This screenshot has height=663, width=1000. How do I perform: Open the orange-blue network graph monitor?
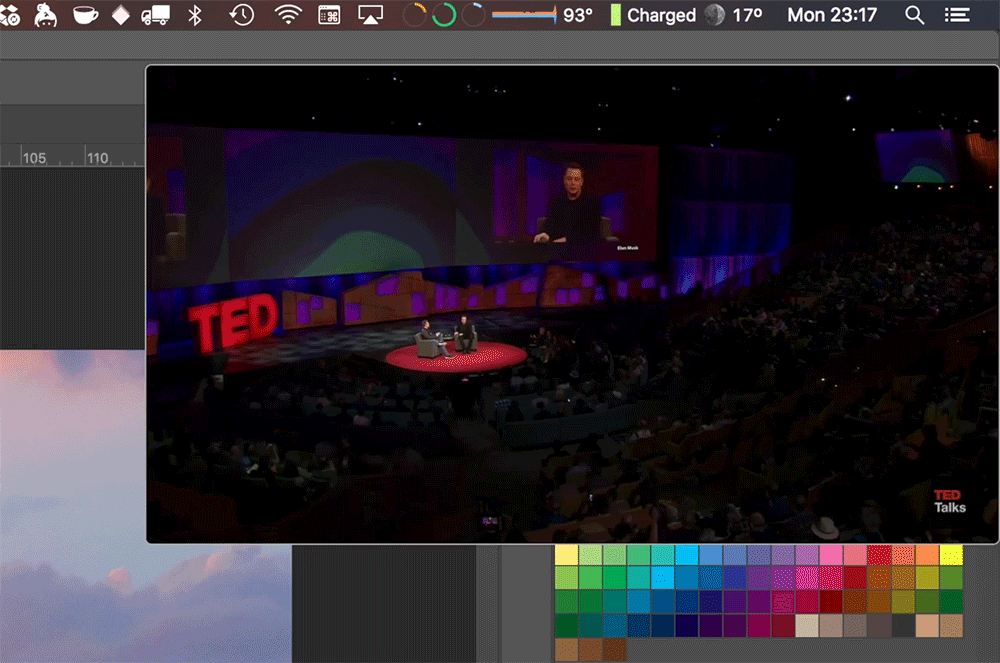click(524, 15)
